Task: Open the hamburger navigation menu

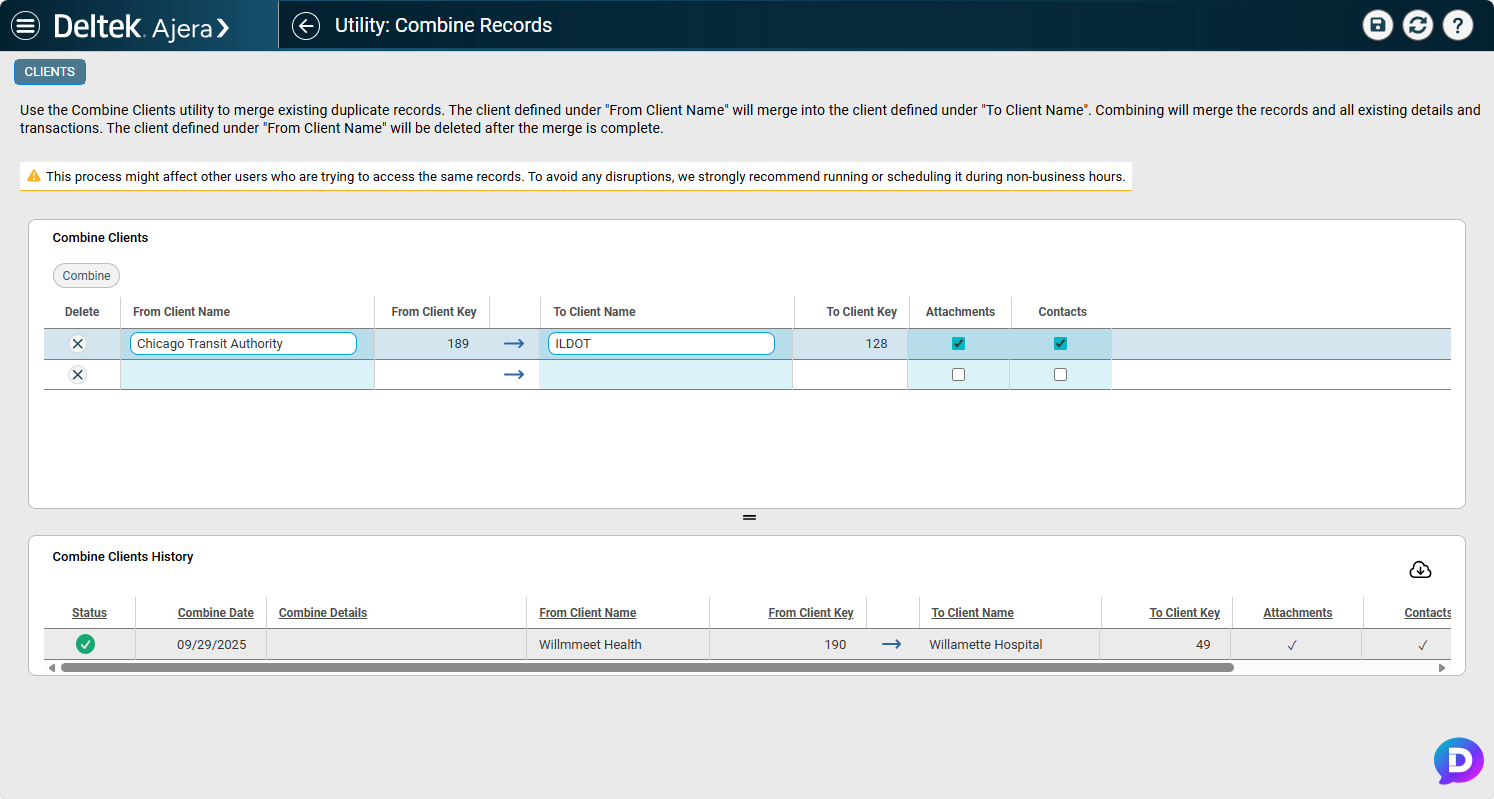Action: pos(25,25)
